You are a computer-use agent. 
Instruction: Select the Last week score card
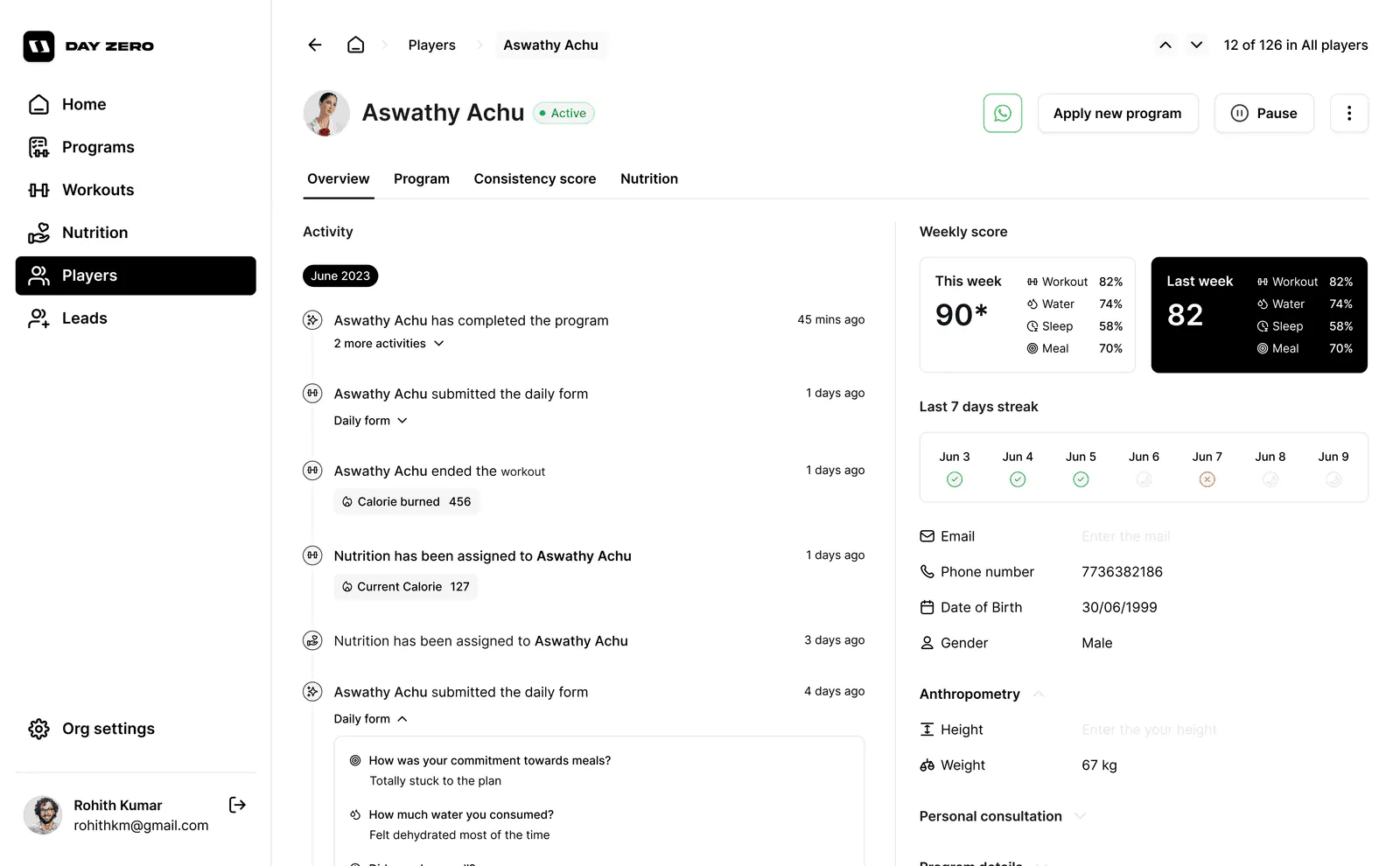point(1259,315)
